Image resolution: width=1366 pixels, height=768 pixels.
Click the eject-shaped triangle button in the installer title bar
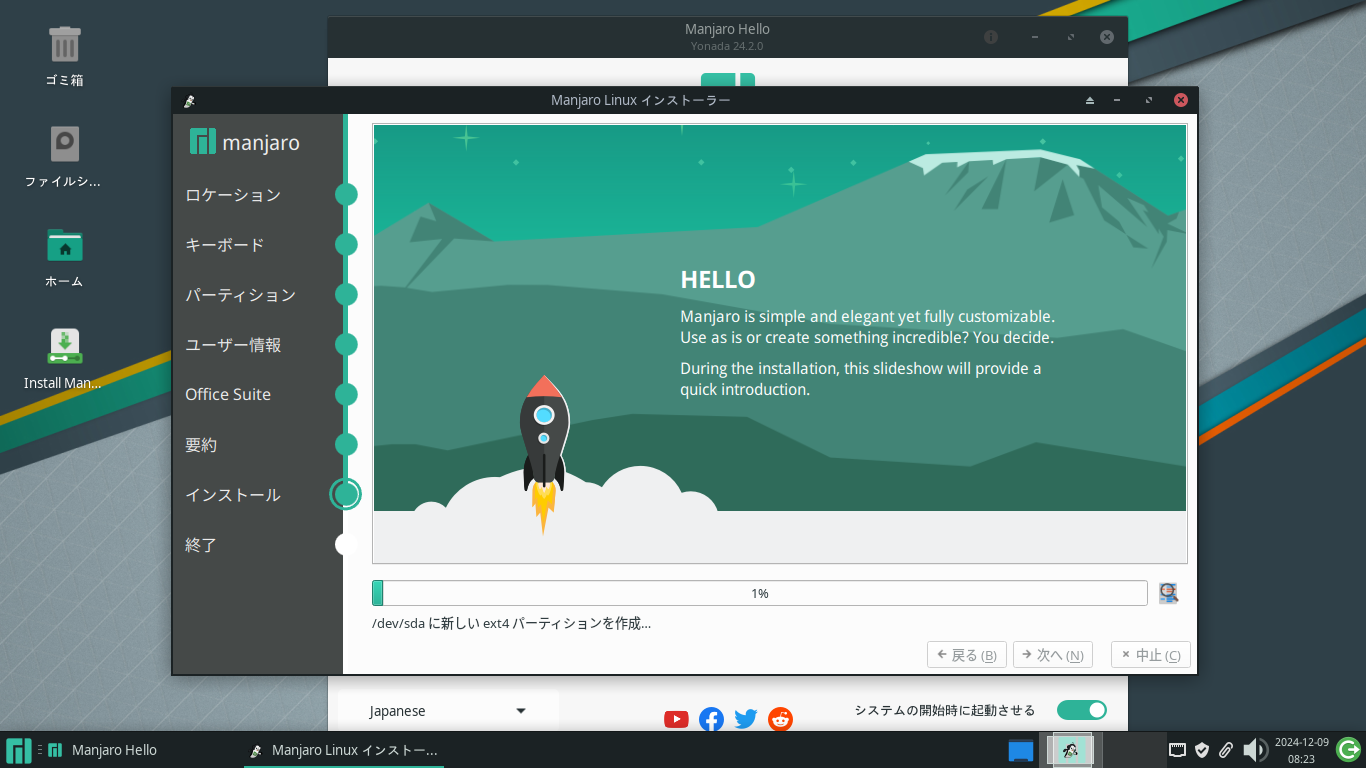tap(1090, 100)
